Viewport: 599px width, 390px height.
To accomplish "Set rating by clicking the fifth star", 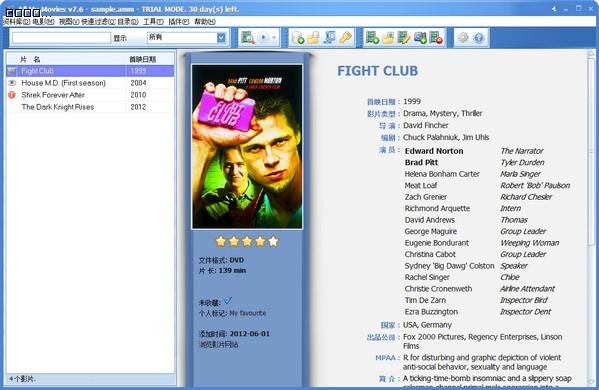I will point(273,241).
